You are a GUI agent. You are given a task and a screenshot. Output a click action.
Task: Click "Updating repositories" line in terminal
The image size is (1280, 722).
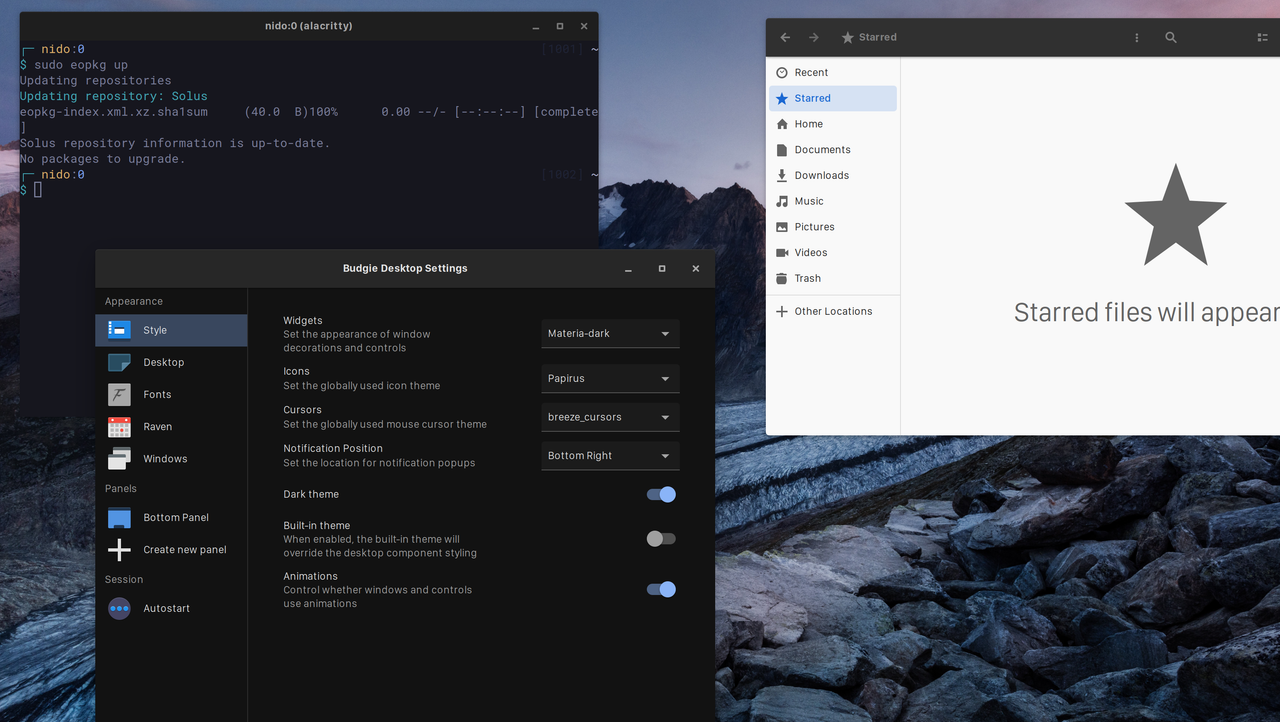pyautogui.click(x=95, y=80)
